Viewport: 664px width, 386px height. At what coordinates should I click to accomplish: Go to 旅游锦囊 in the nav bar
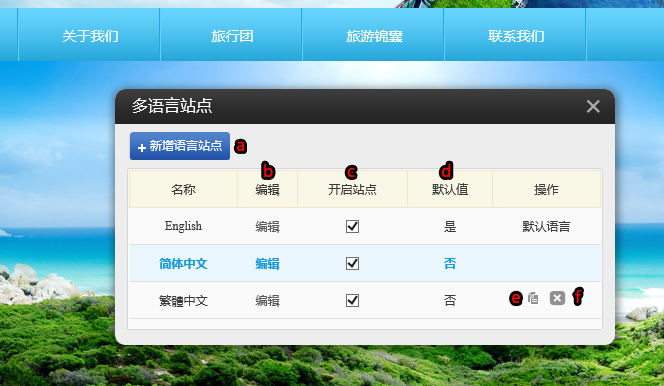(x=374, y=36)
